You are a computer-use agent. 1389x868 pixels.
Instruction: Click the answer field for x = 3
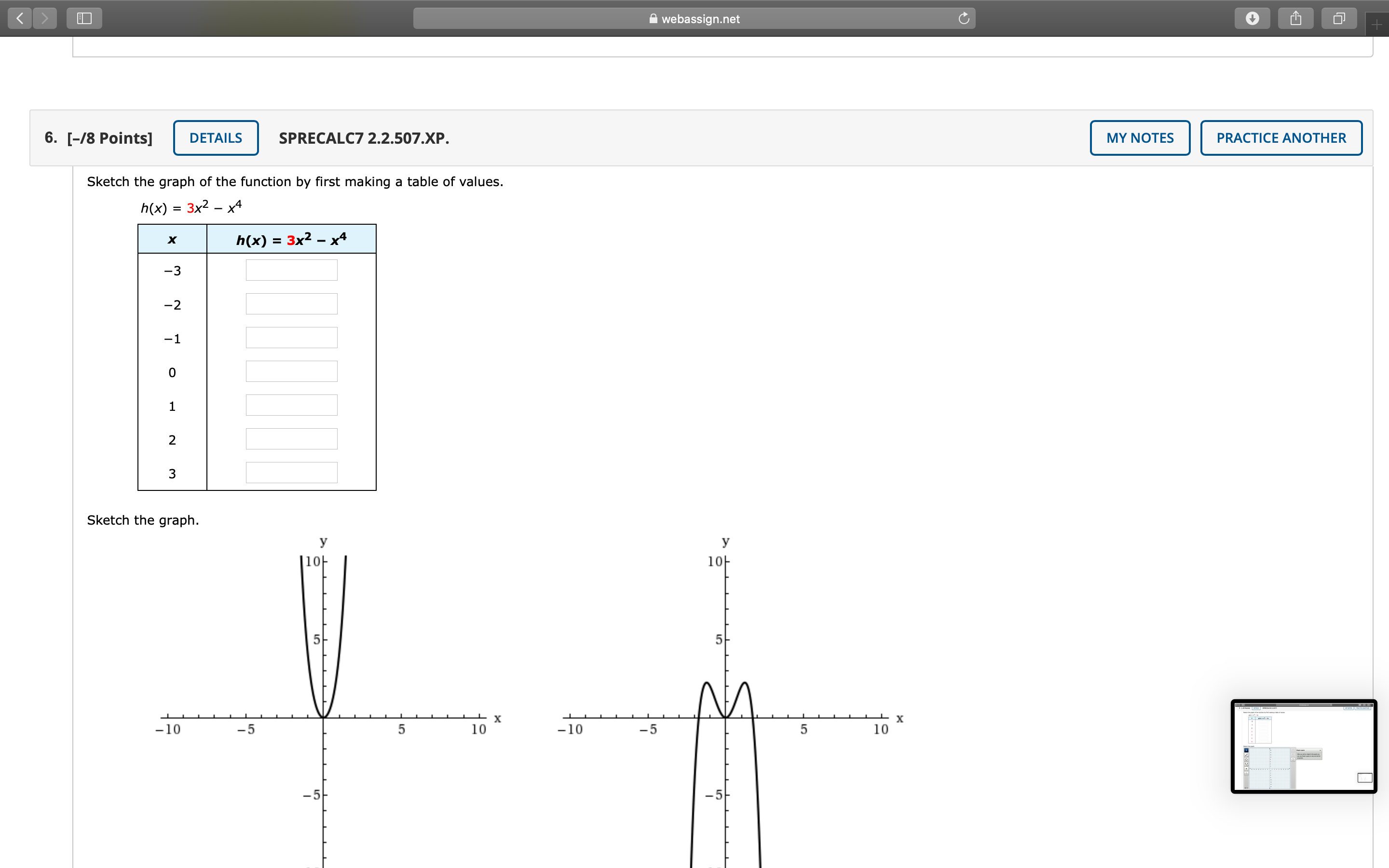tap(292, 473)
